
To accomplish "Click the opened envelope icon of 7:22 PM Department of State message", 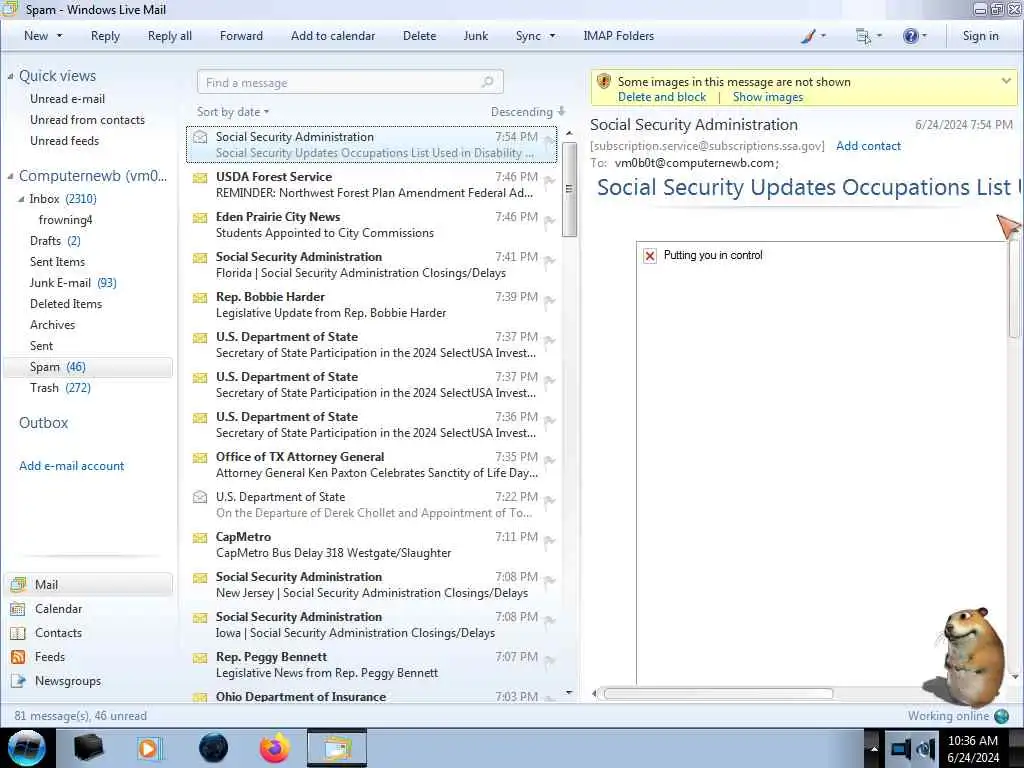I will [x=200, y=497].
